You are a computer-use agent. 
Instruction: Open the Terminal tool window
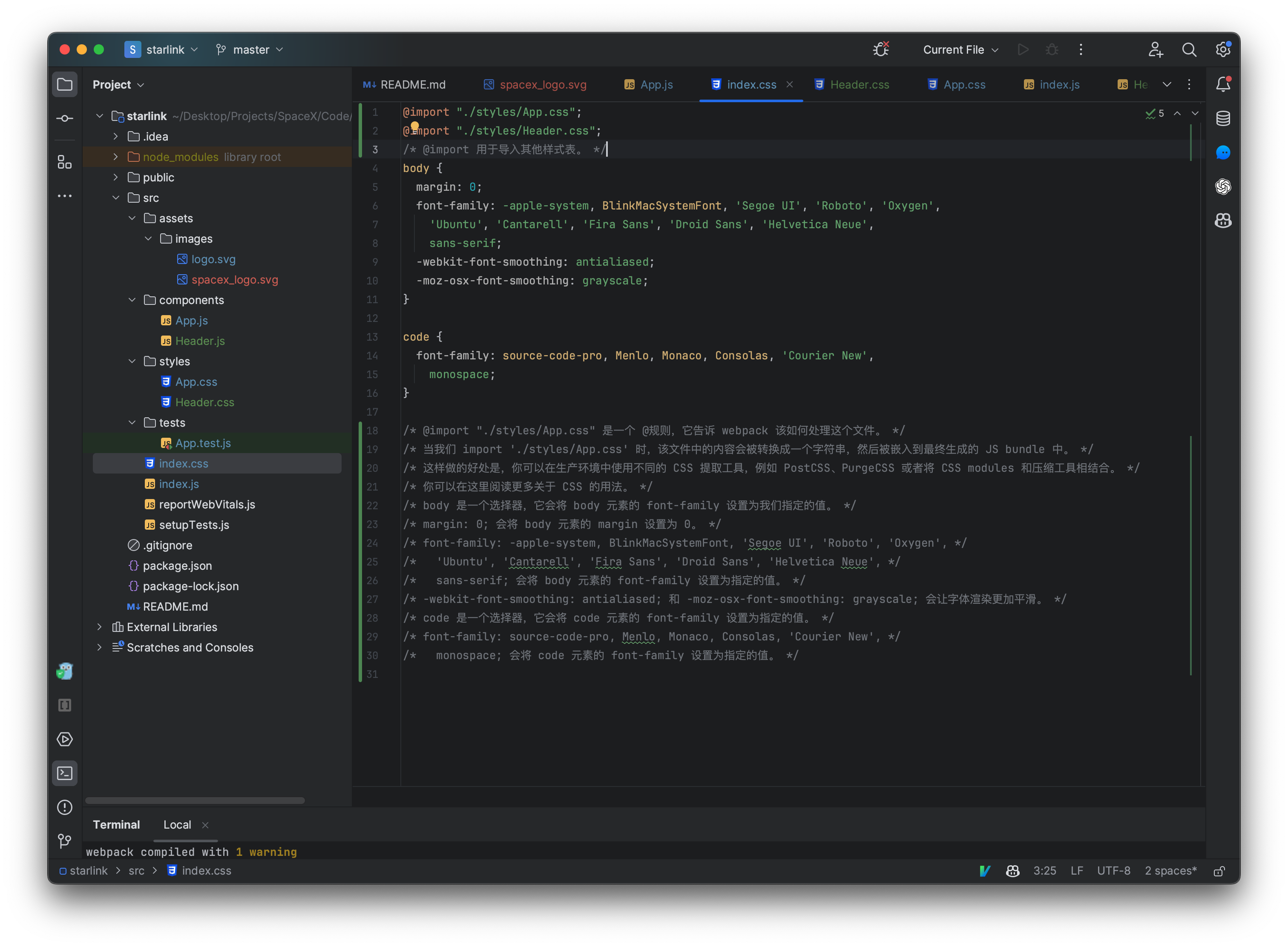tap(64, 773)
